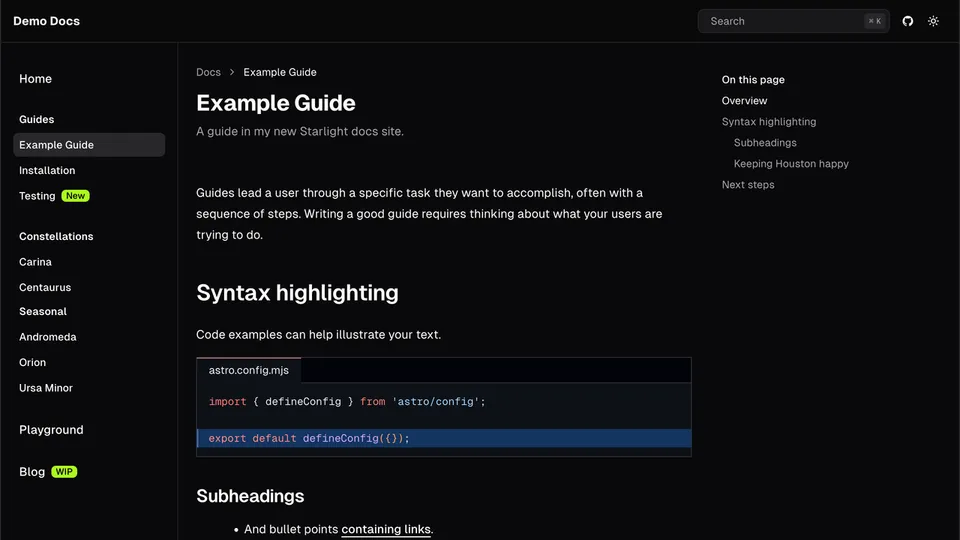Open the Home sidebar link
This screenshot has height=540, width=960.
35,79
